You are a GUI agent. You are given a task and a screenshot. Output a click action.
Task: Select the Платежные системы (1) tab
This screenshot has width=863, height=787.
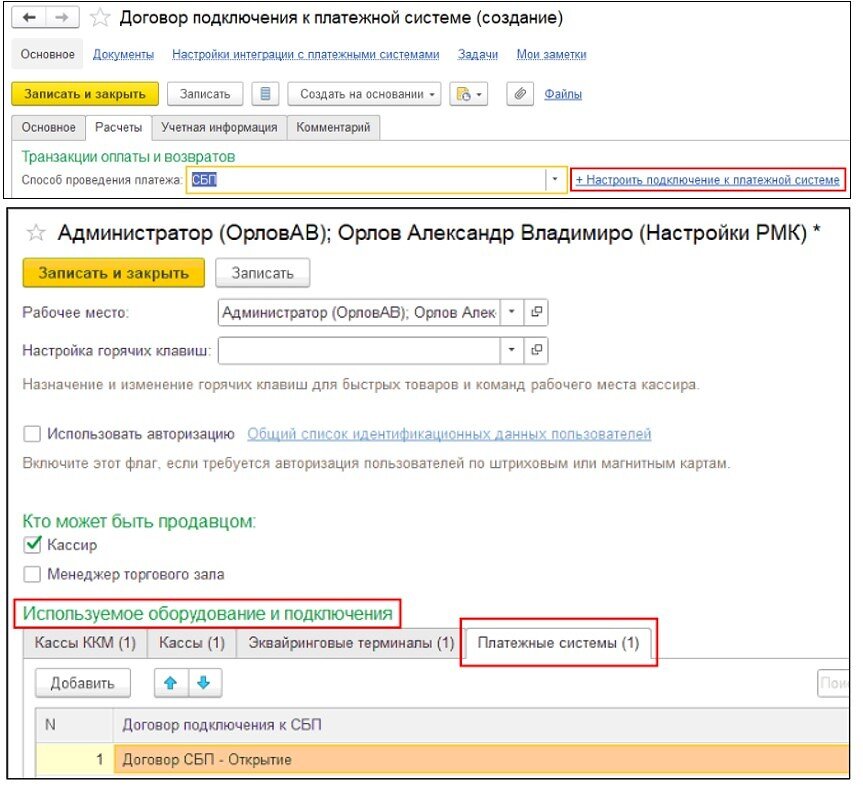pos(558,643)
